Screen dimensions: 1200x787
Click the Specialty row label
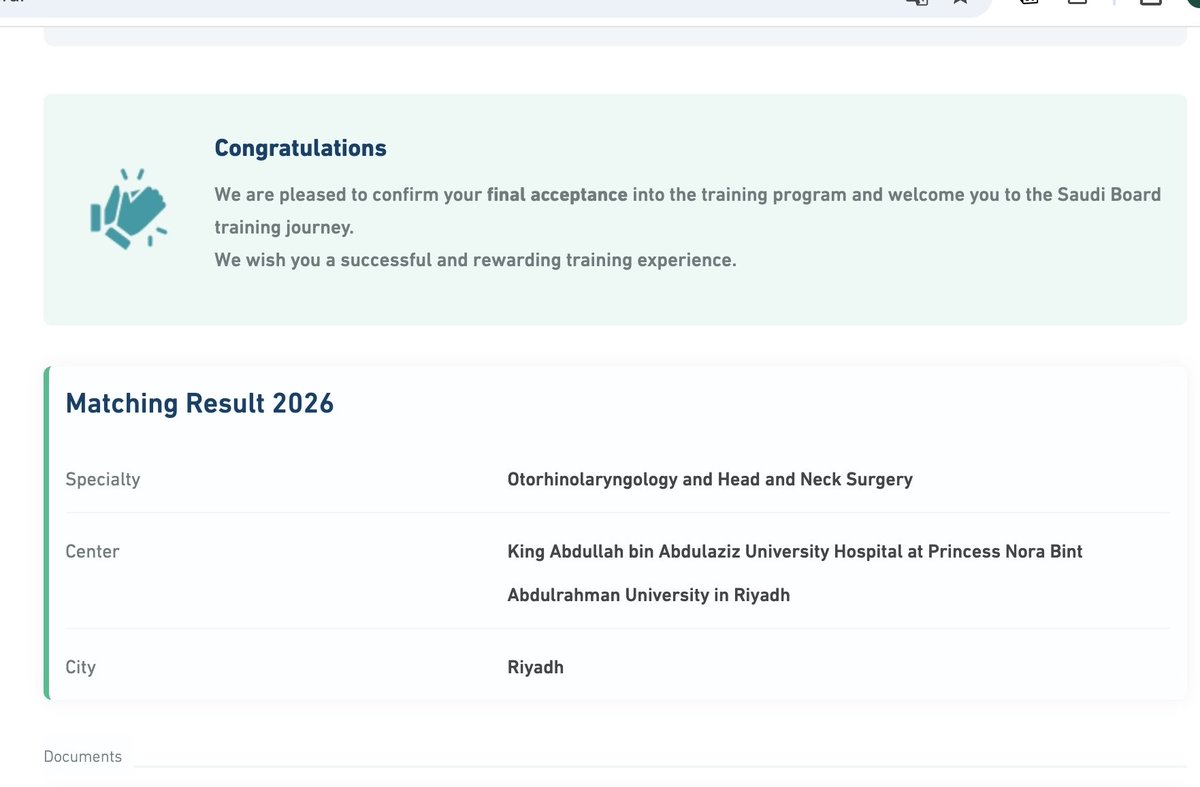coord(103,479)
